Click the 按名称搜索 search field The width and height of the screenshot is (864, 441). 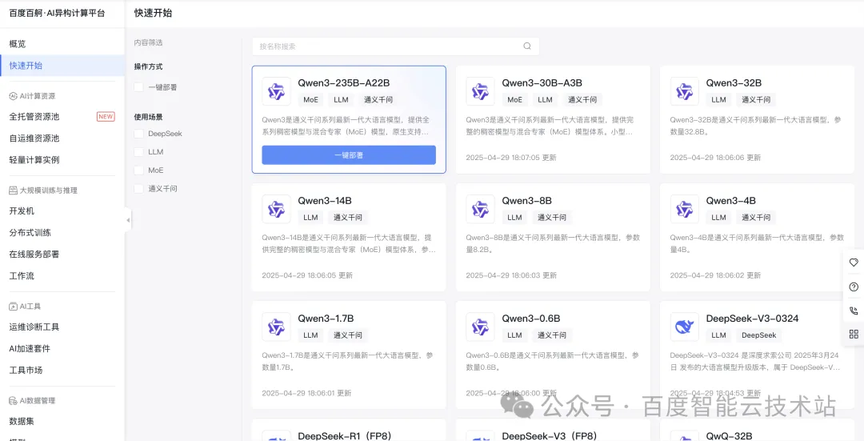pyautogui.click(x=395, y=46)
